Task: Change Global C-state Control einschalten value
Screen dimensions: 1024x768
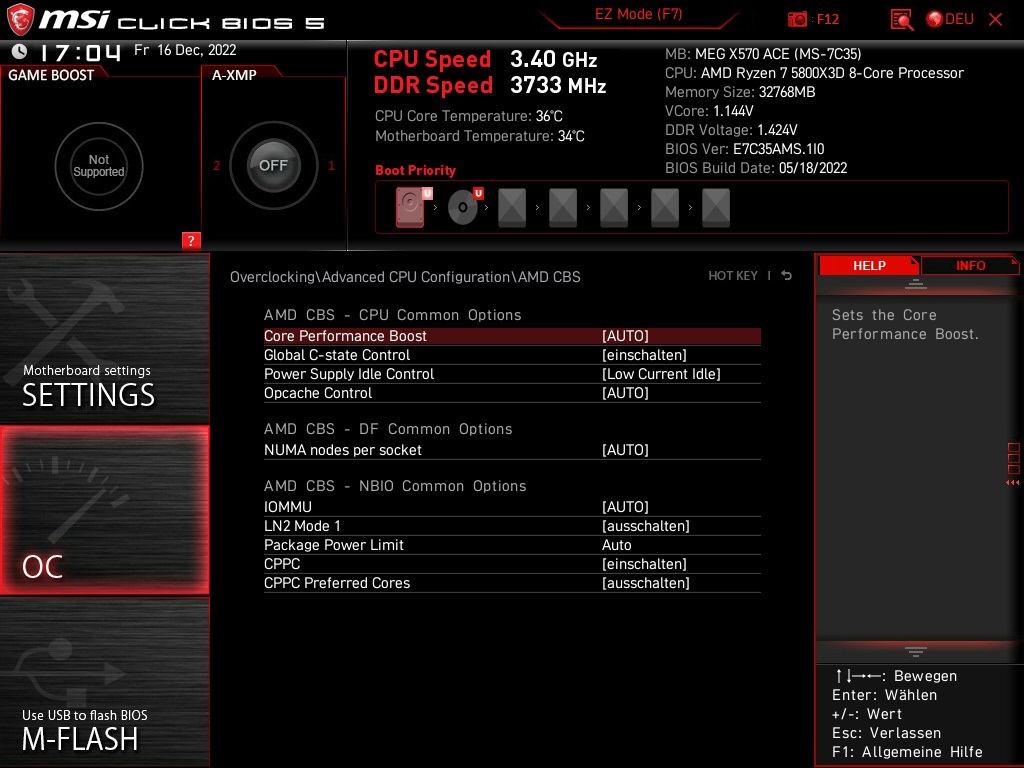Action: (644, 355)
